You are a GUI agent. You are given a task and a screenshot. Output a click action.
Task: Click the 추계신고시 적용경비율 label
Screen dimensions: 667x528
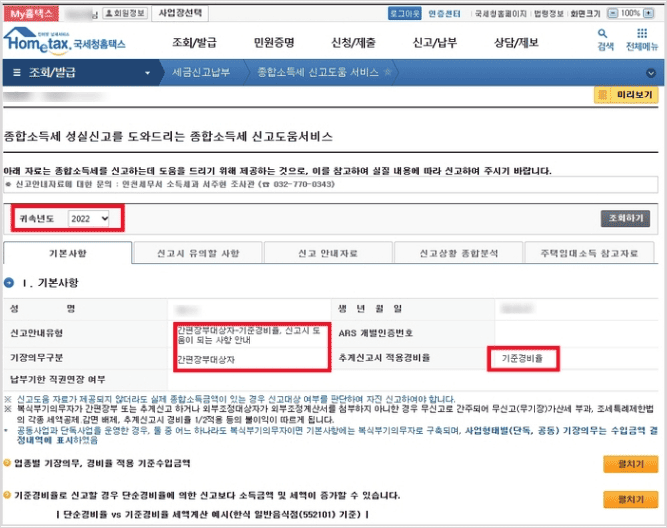(384, 358)
